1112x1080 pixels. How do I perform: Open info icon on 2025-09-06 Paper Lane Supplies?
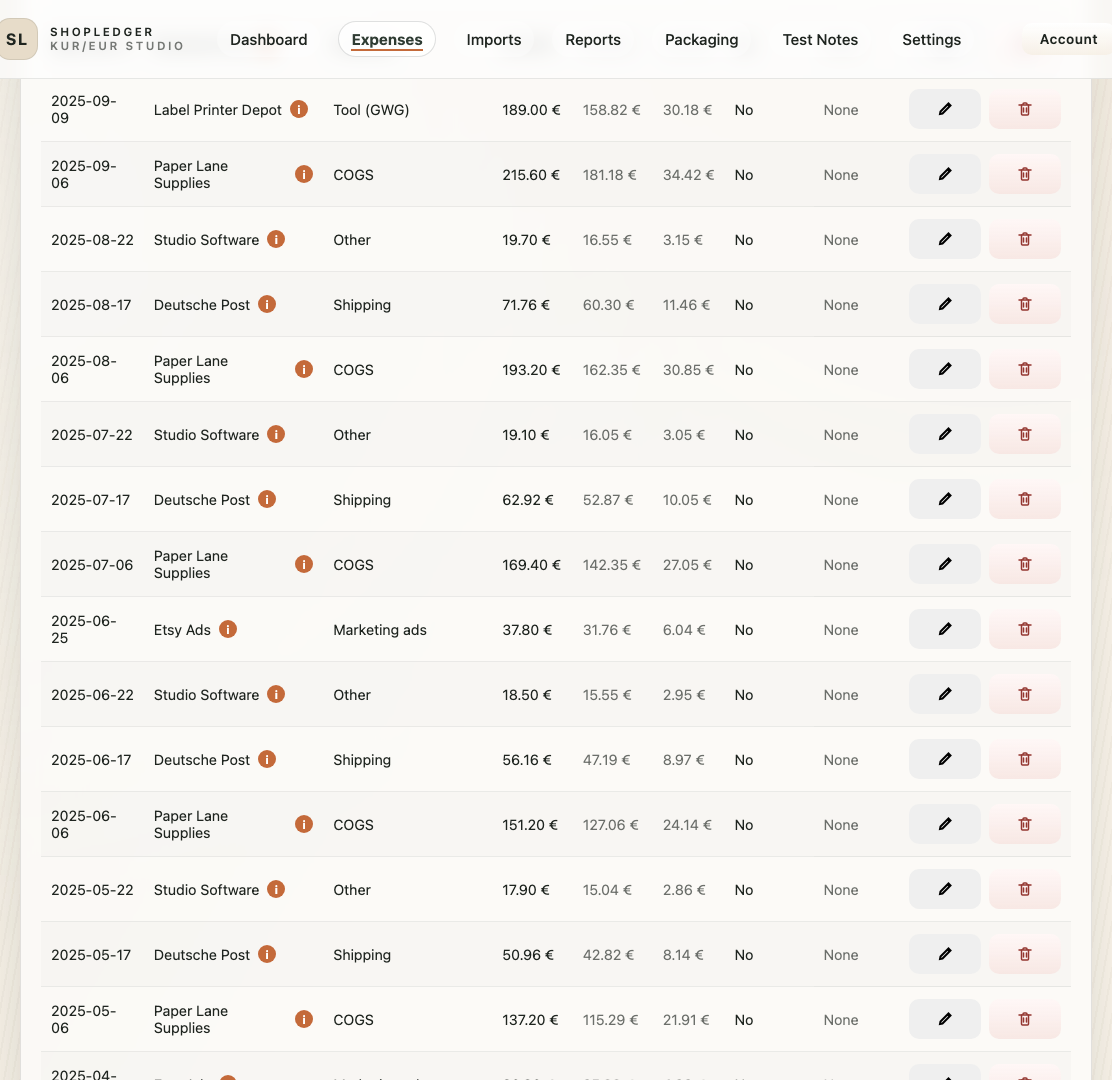[x=304, y=173]
